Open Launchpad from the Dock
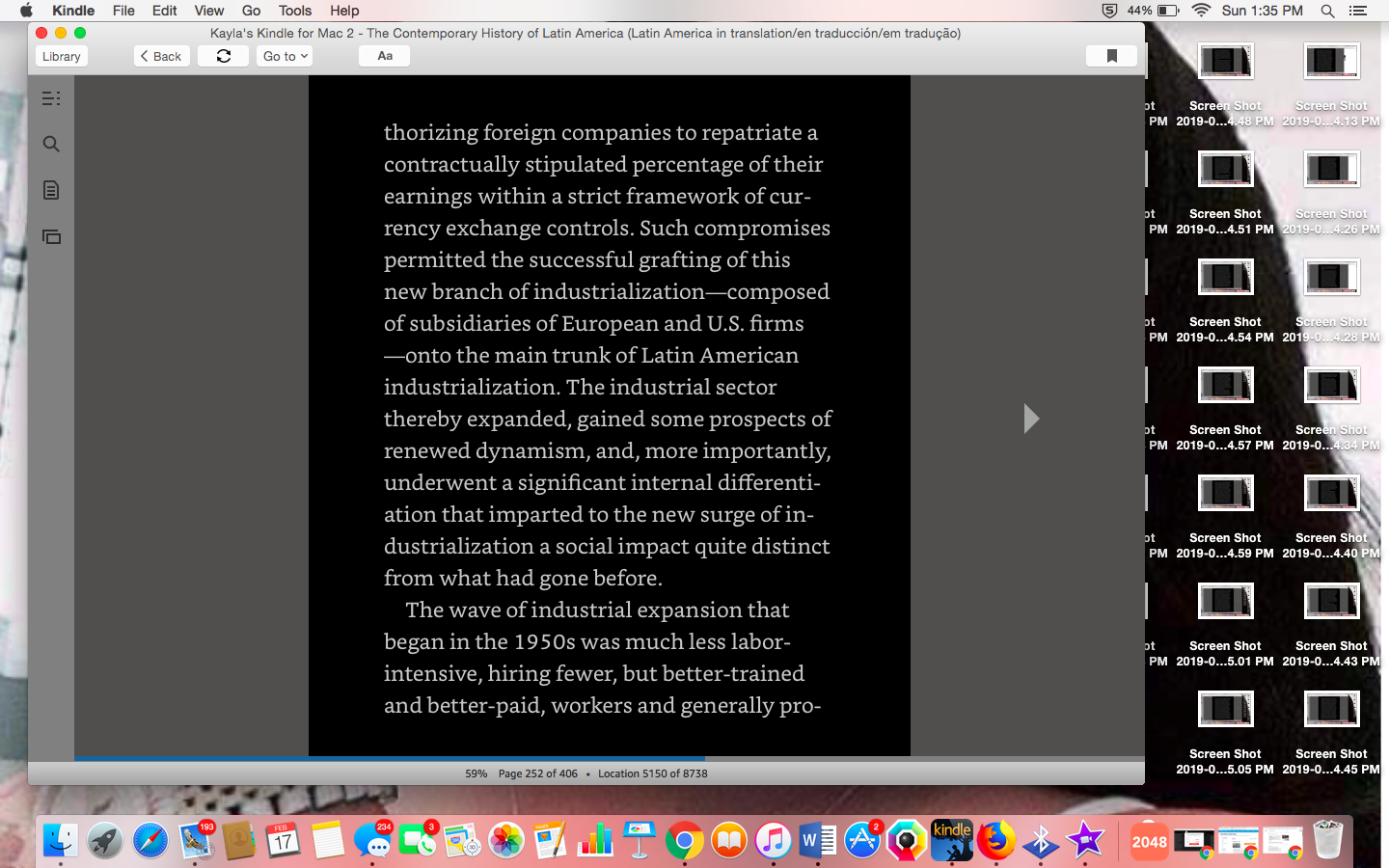This screenshot has width=1389, height=868. coord(105,840)
